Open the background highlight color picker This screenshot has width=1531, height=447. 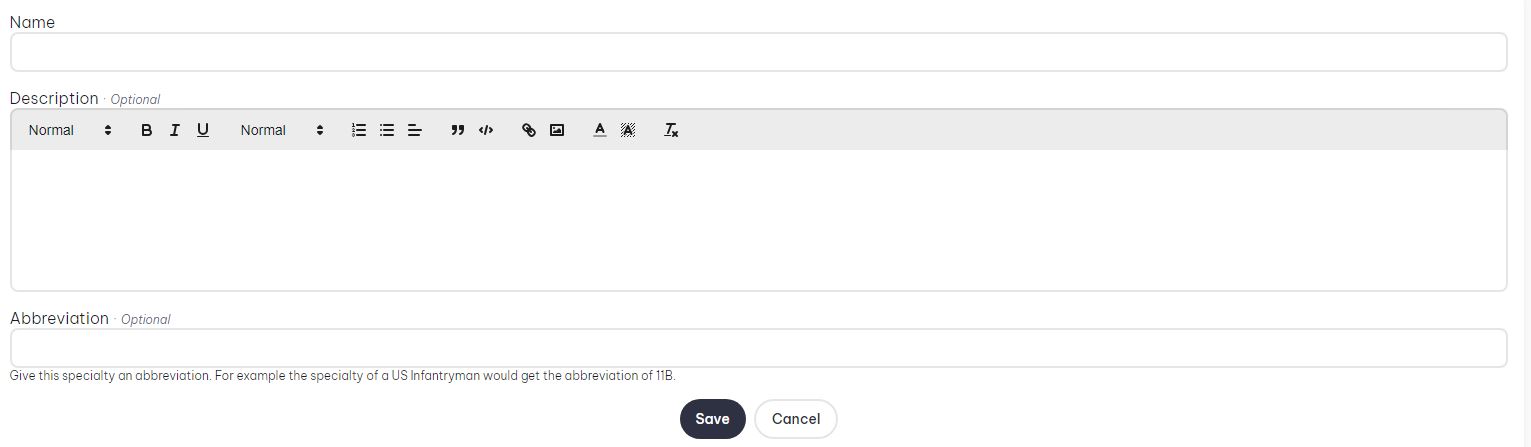pyautogui.click(x=628, y=130)
